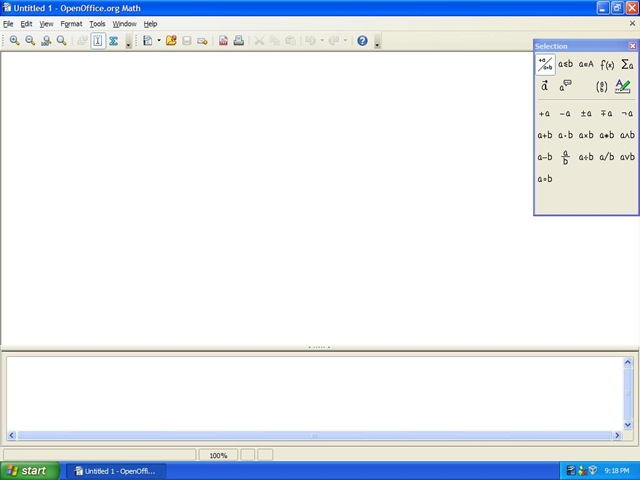The width and height of the screenshot is (640, 480).
Task: Insert a×b cross multiplication operator
Action: (x=586, y=135)
